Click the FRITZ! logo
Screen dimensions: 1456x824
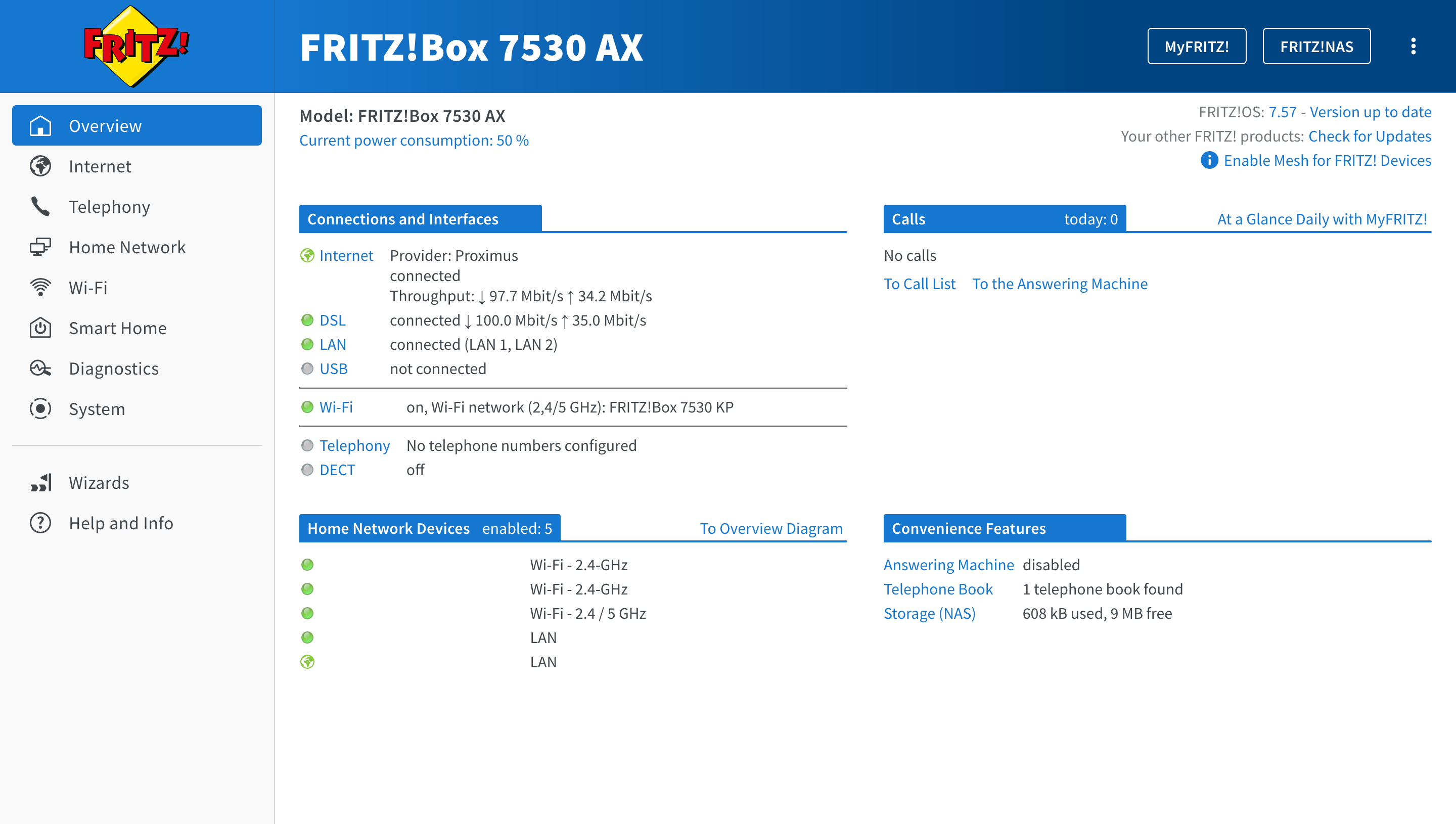136,47
